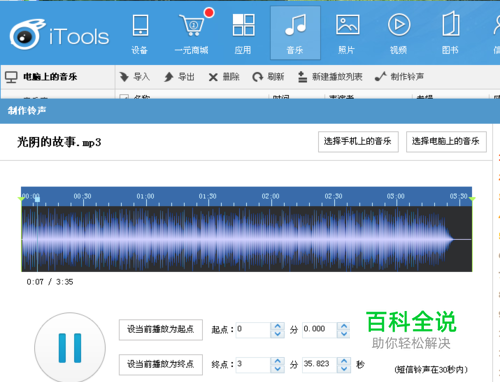Open the 一元商城 shopping cart icon
Image resolution: width=500 pixels, height=382 pixels.
(x=192, y=33)
